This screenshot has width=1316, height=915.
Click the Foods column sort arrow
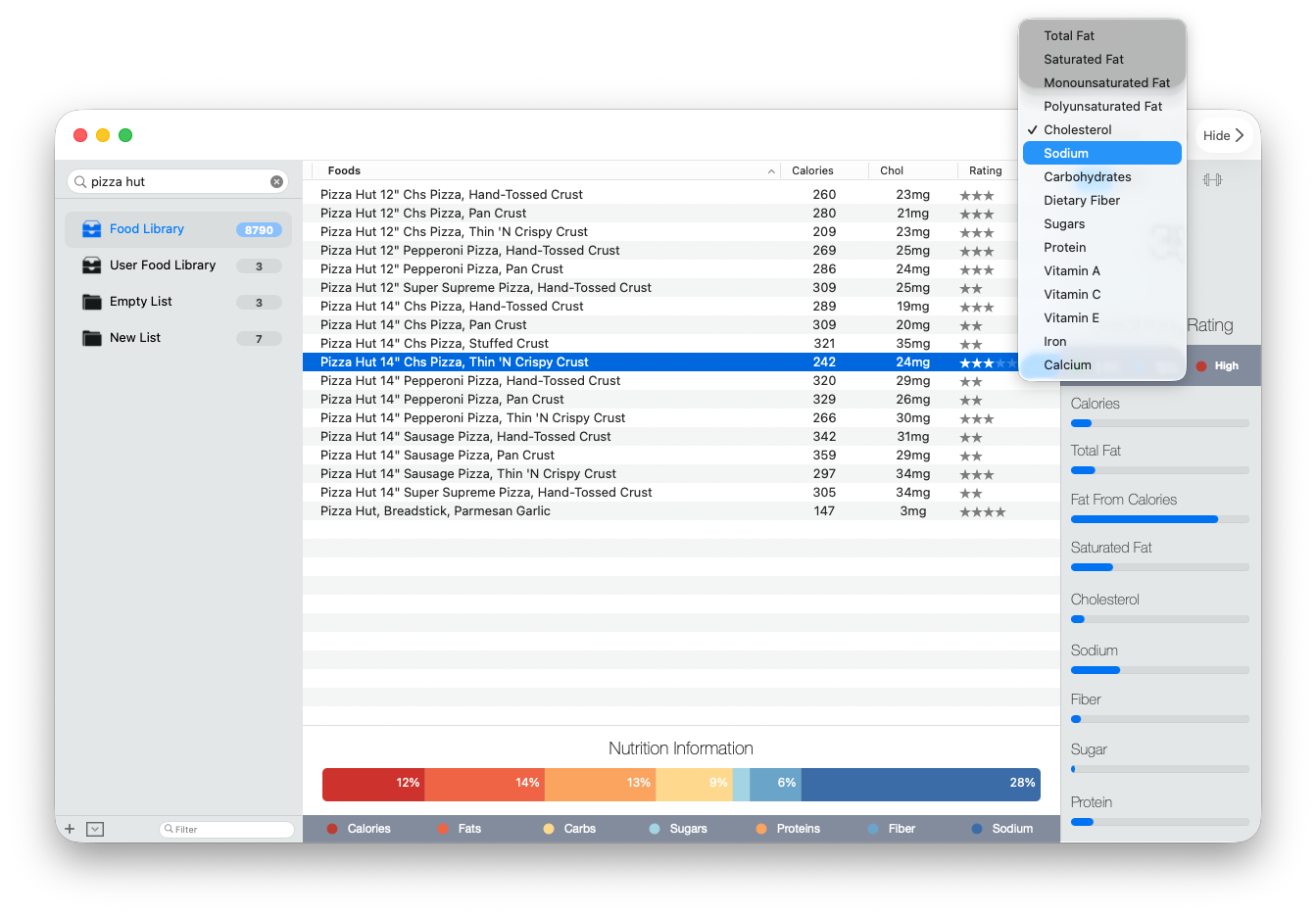(771, 171)
